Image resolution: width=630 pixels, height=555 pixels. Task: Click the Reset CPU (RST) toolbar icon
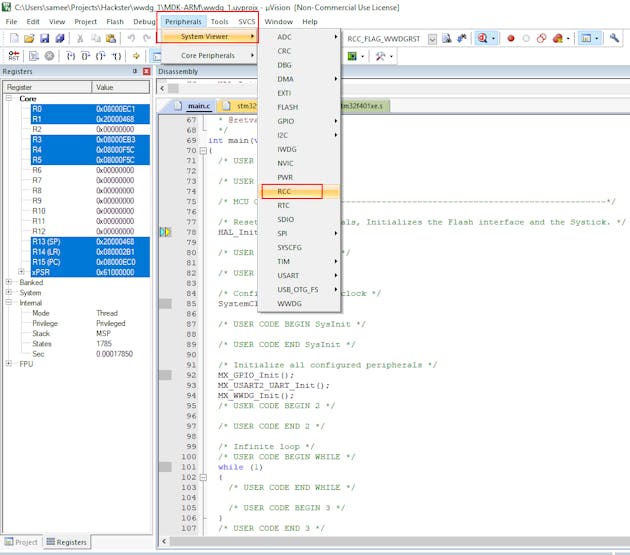click(13, 56)
